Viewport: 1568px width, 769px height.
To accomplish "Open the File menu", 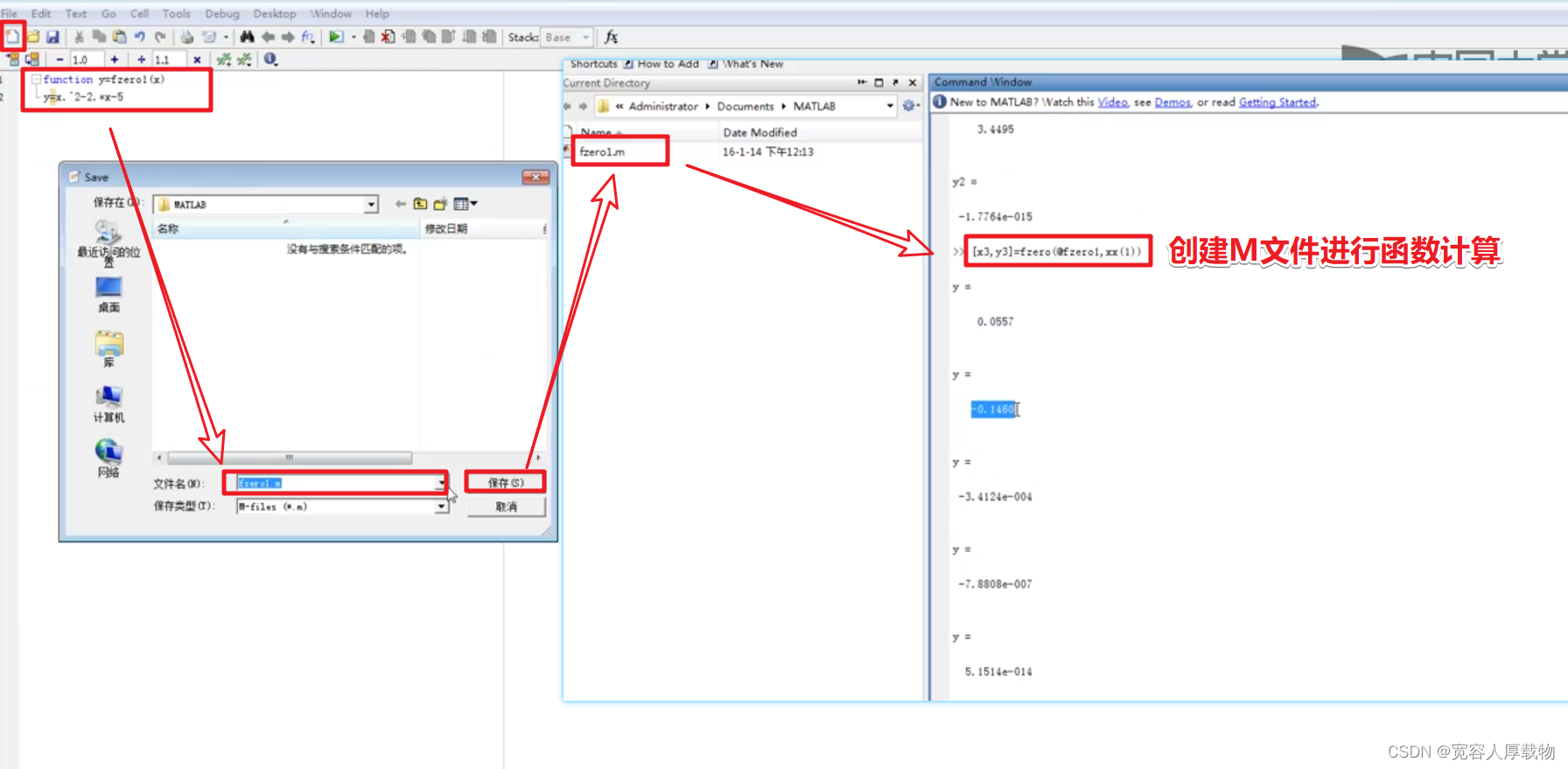I will click(9, 13).
